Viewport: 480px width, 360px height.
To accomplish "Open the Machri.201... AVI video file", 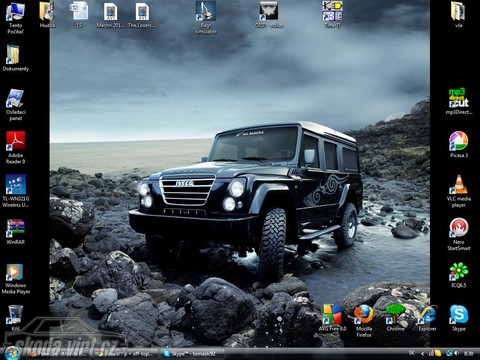I will tap(110, 15).
